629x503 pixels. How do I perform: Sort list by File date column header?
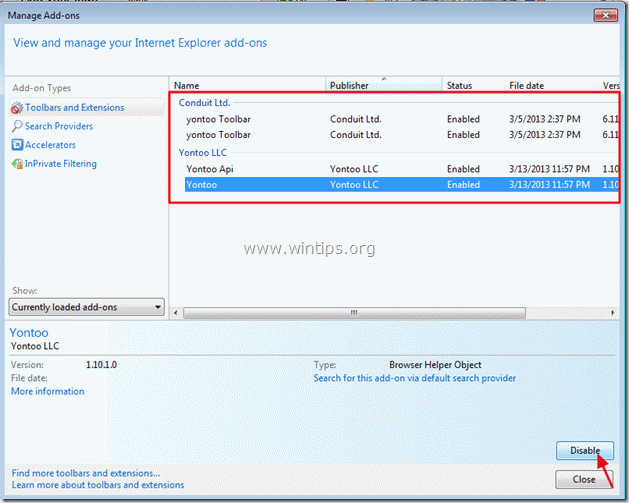[x=552, y=85]
